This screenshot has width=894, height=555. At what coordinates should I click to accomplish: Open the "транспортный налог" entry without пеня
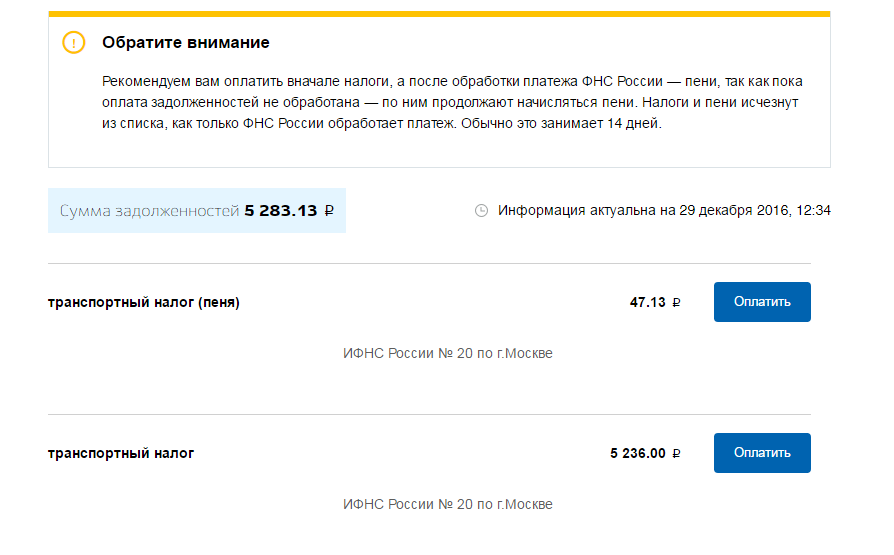point(121,454)
